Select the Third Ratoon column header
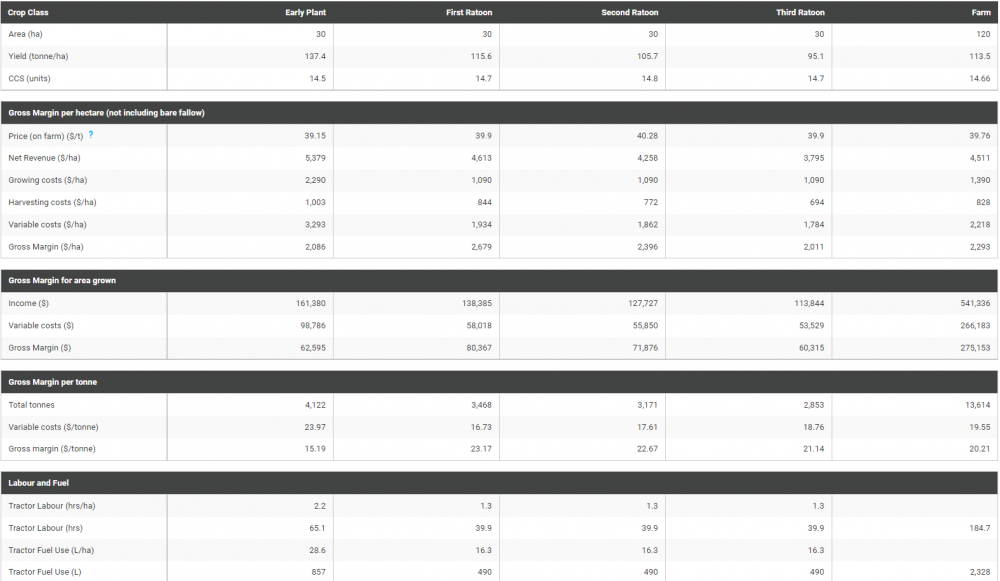Viewport: 1000px width, 581px height. [800, 12]
